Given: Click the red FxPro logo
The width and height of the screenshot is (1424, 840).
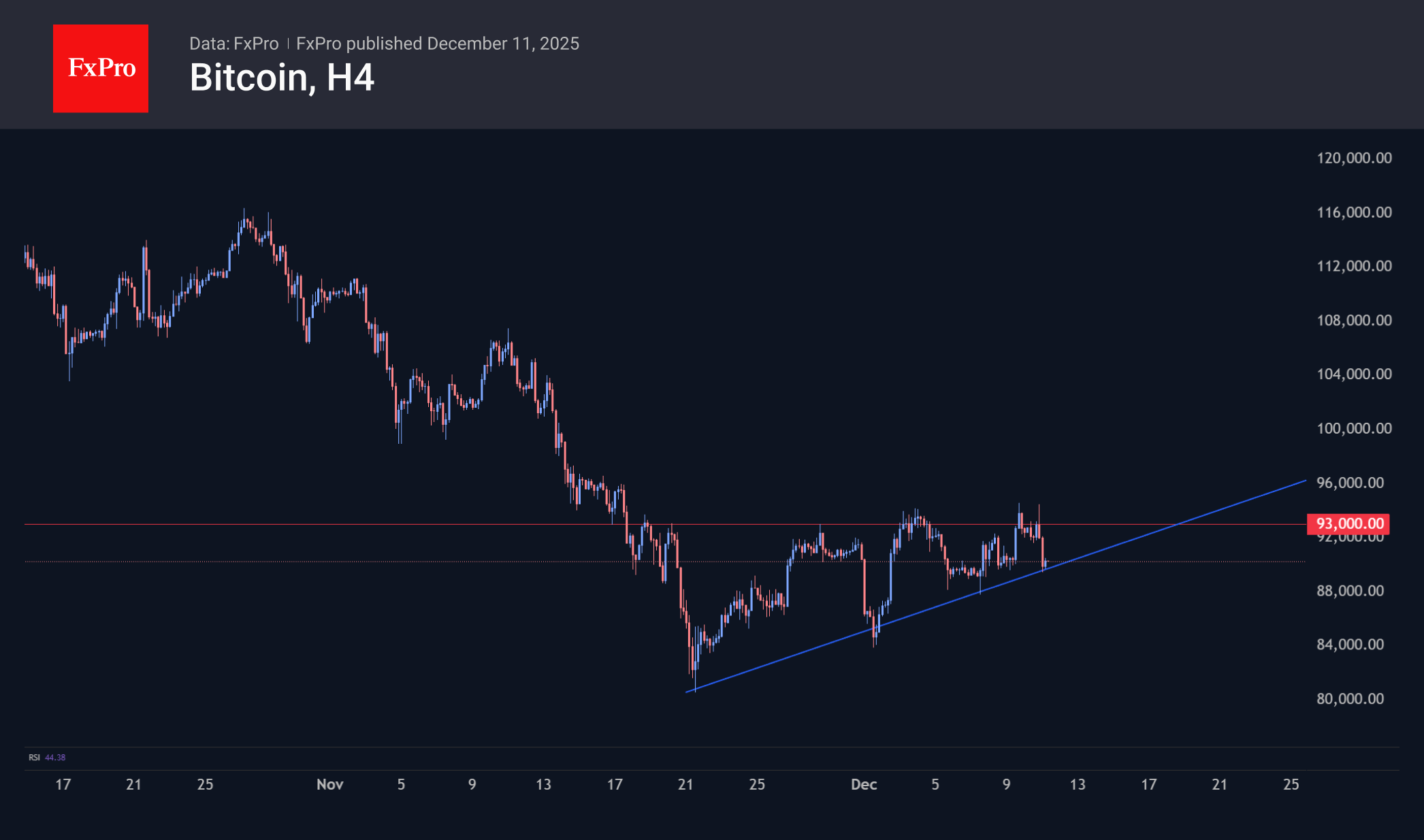Looking at the screenshot, I should tap(101, 68).
